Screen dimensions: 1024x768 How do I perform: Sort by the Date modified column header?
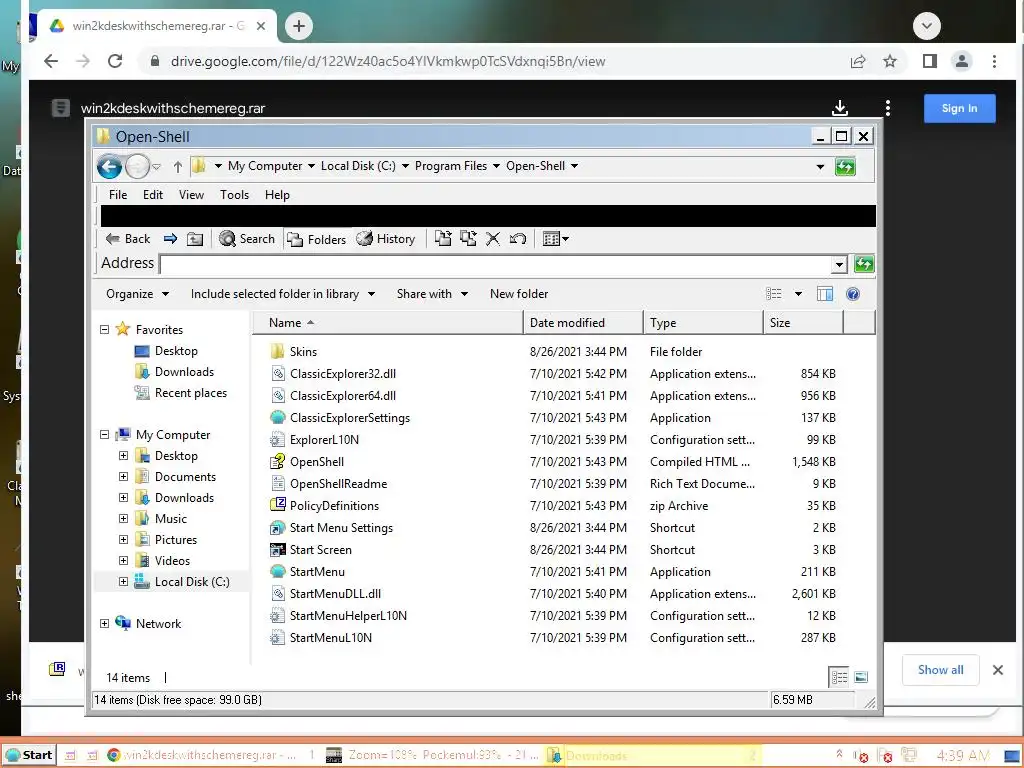click(583, 323)
